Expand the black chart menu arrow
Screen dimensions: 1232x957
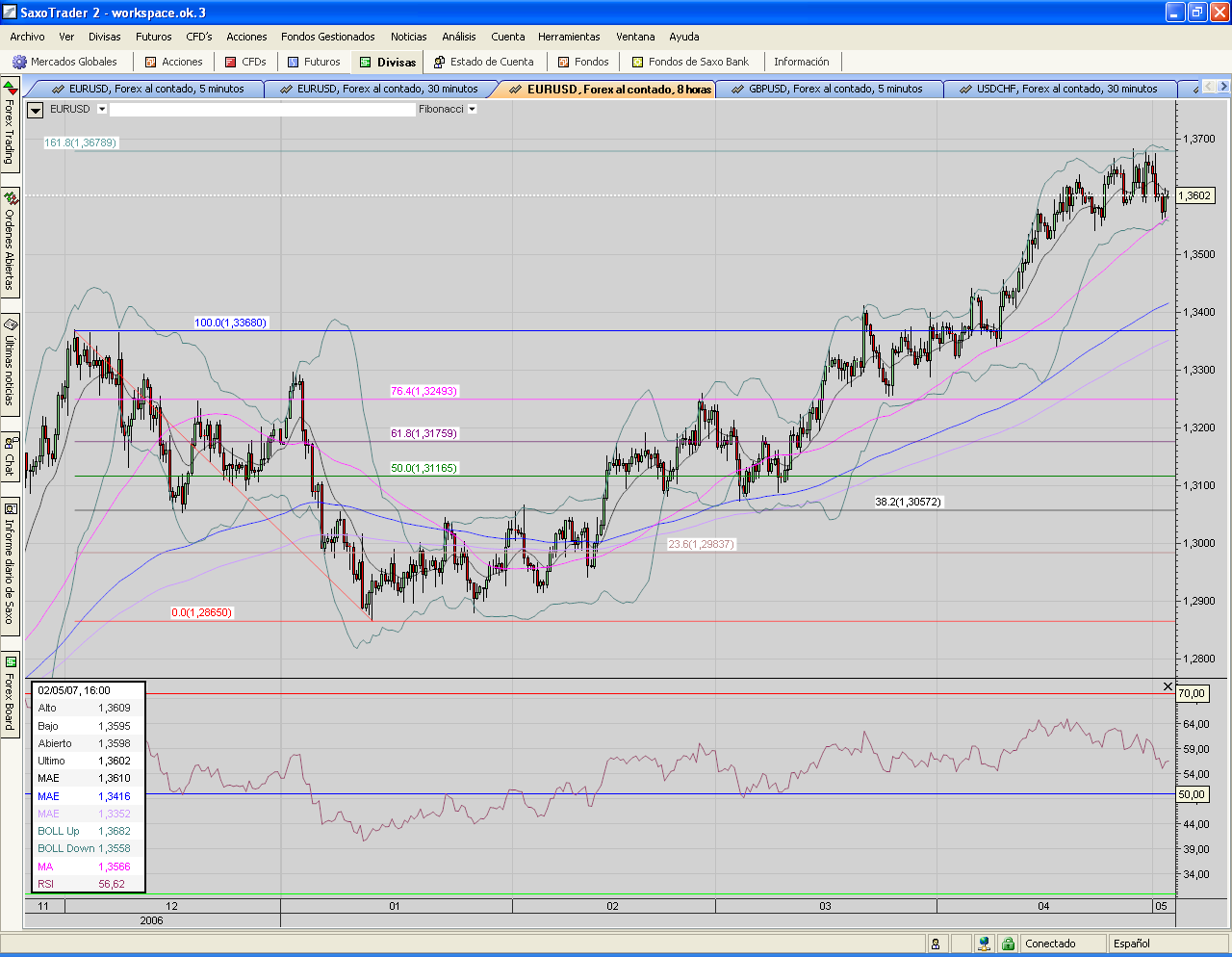[36, 110]
